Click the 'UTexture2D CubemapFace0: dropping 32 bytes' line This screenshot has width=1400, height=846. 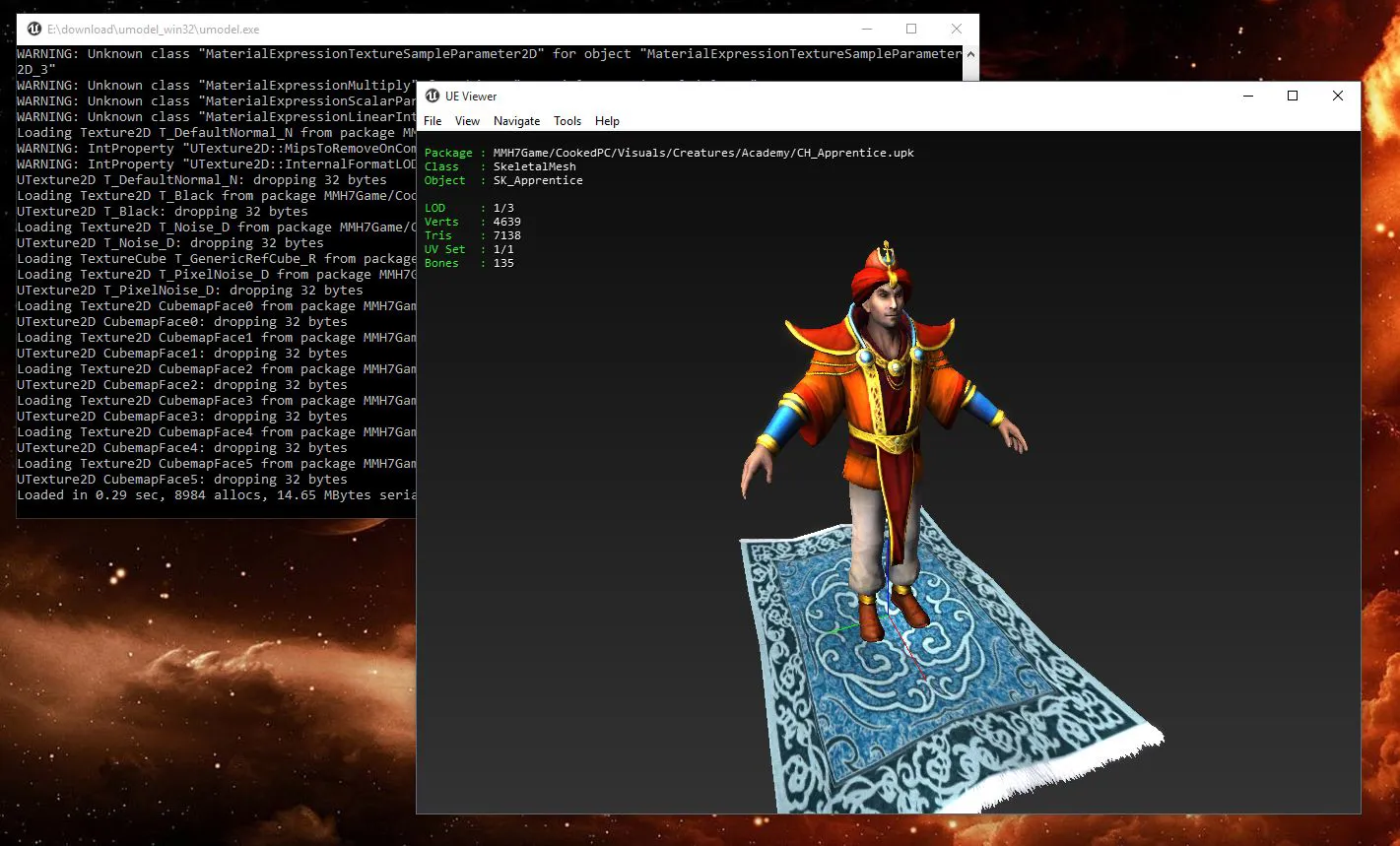(x=182, y=322)
